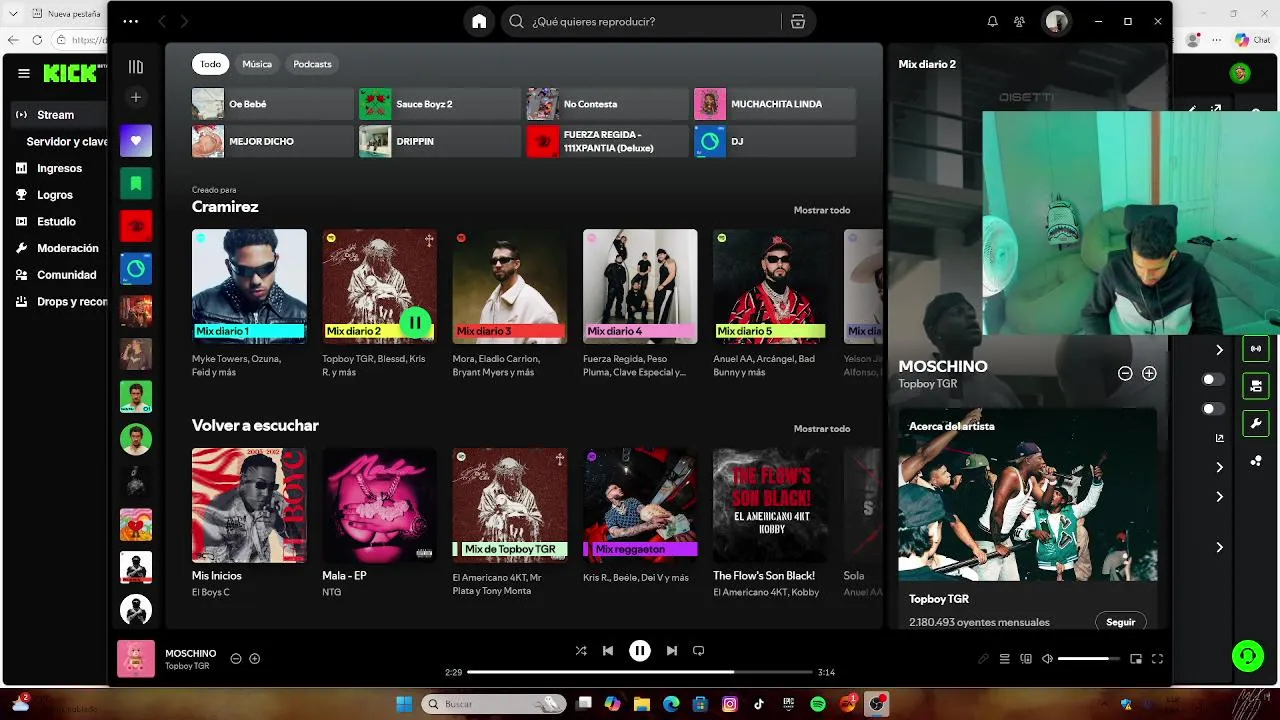Click the taskbar Buscar search box
The width and height of the screenshot is (1280, 720).
point(495,704)
